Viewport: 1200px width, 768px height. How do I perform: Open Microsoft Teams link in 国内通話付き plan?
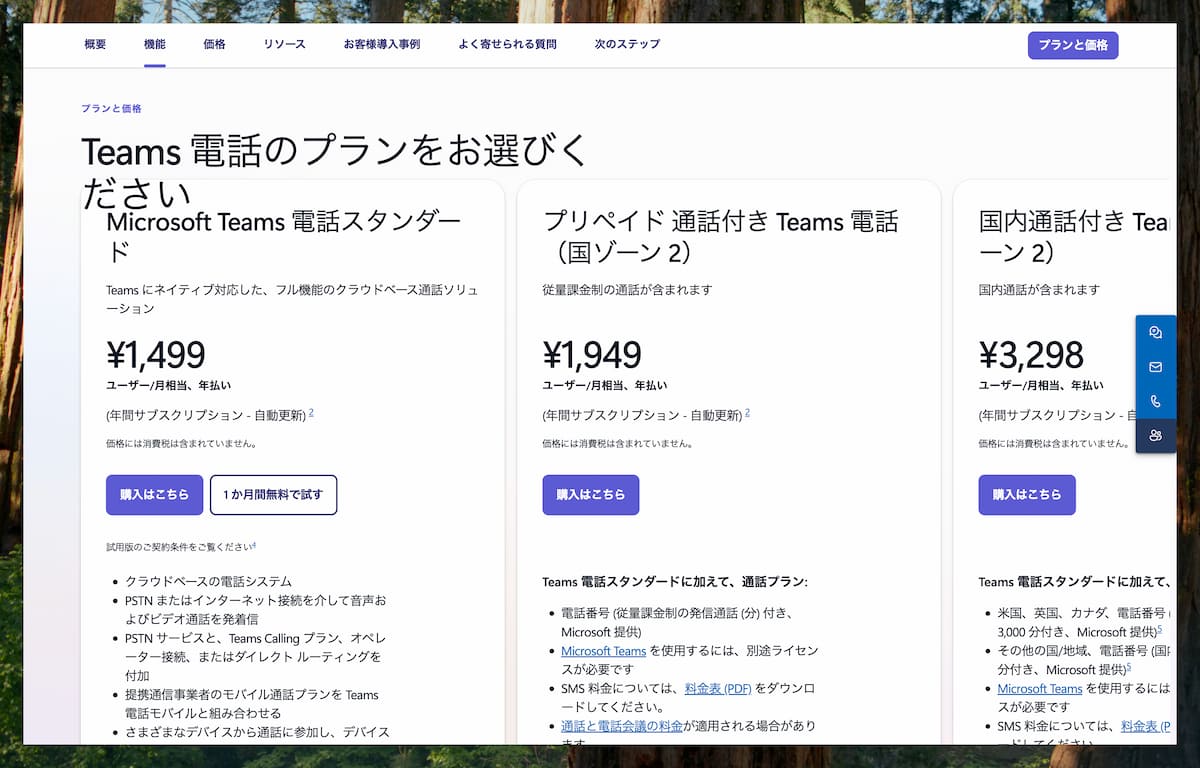click(x=1040, y=689)
